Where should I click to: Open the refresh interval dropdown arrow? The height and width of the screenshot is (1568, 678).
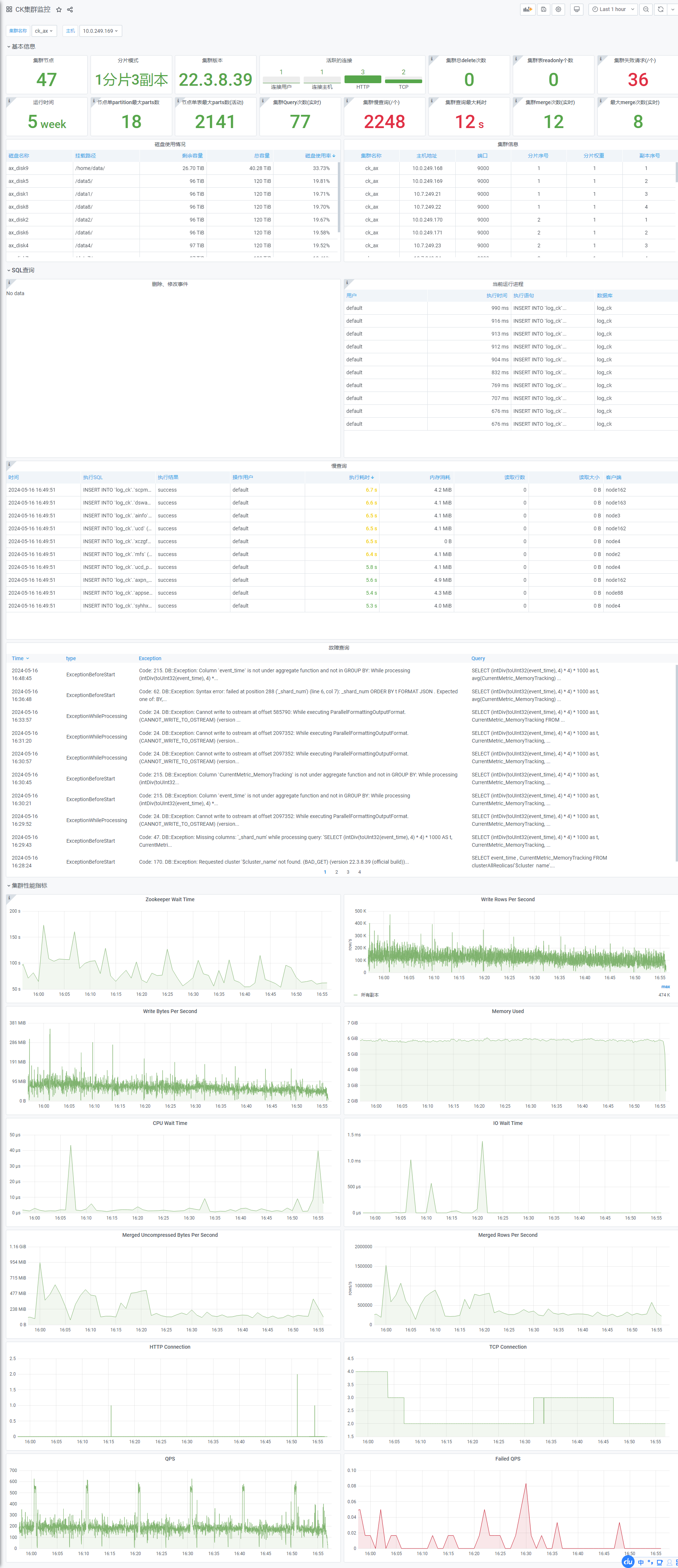(672, 9)
